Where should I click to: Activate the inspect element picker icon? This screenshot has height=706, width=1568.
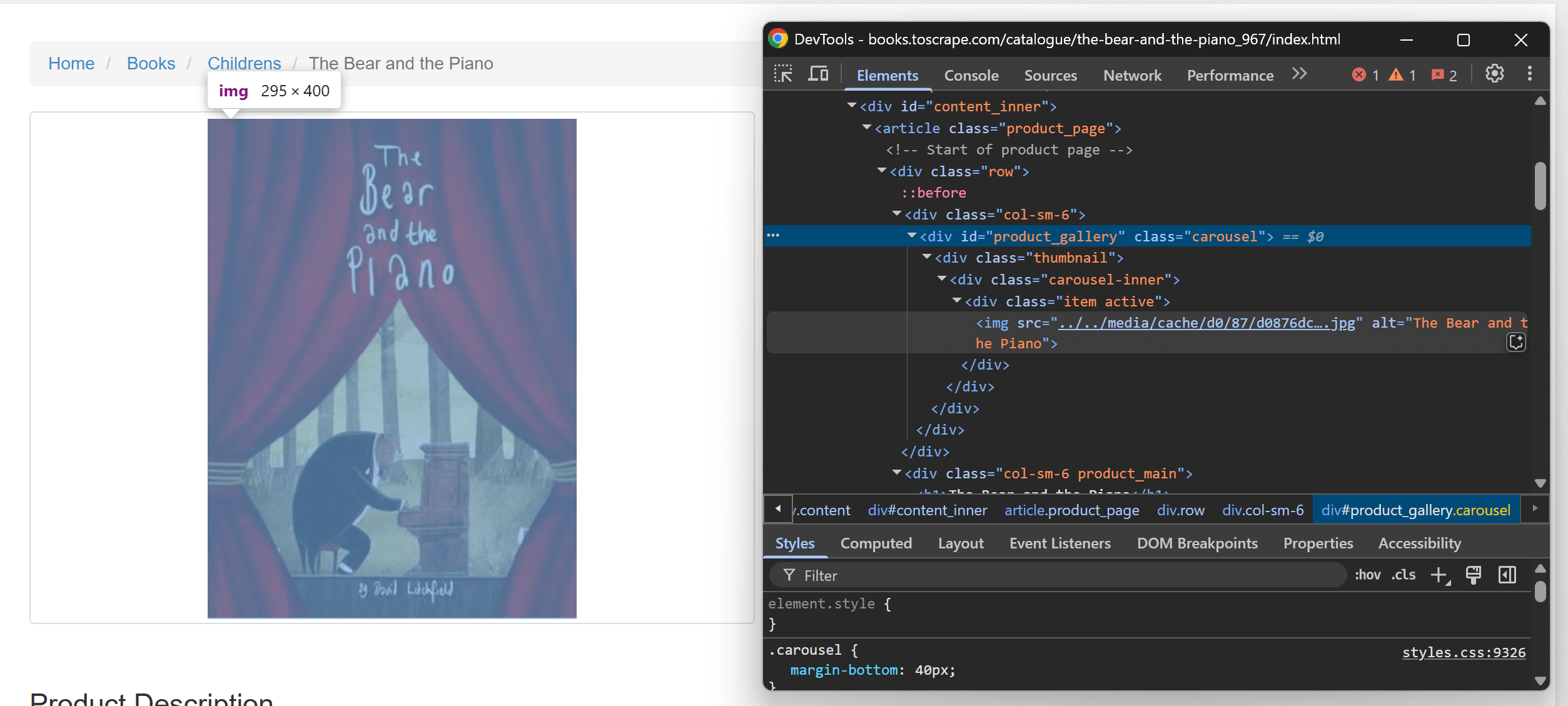coord(783,74)
